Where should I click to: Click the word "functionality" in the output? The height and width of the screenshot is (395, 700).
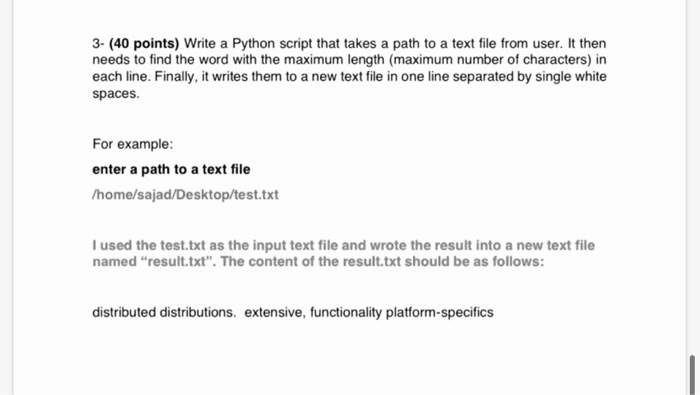pos(346,312)
